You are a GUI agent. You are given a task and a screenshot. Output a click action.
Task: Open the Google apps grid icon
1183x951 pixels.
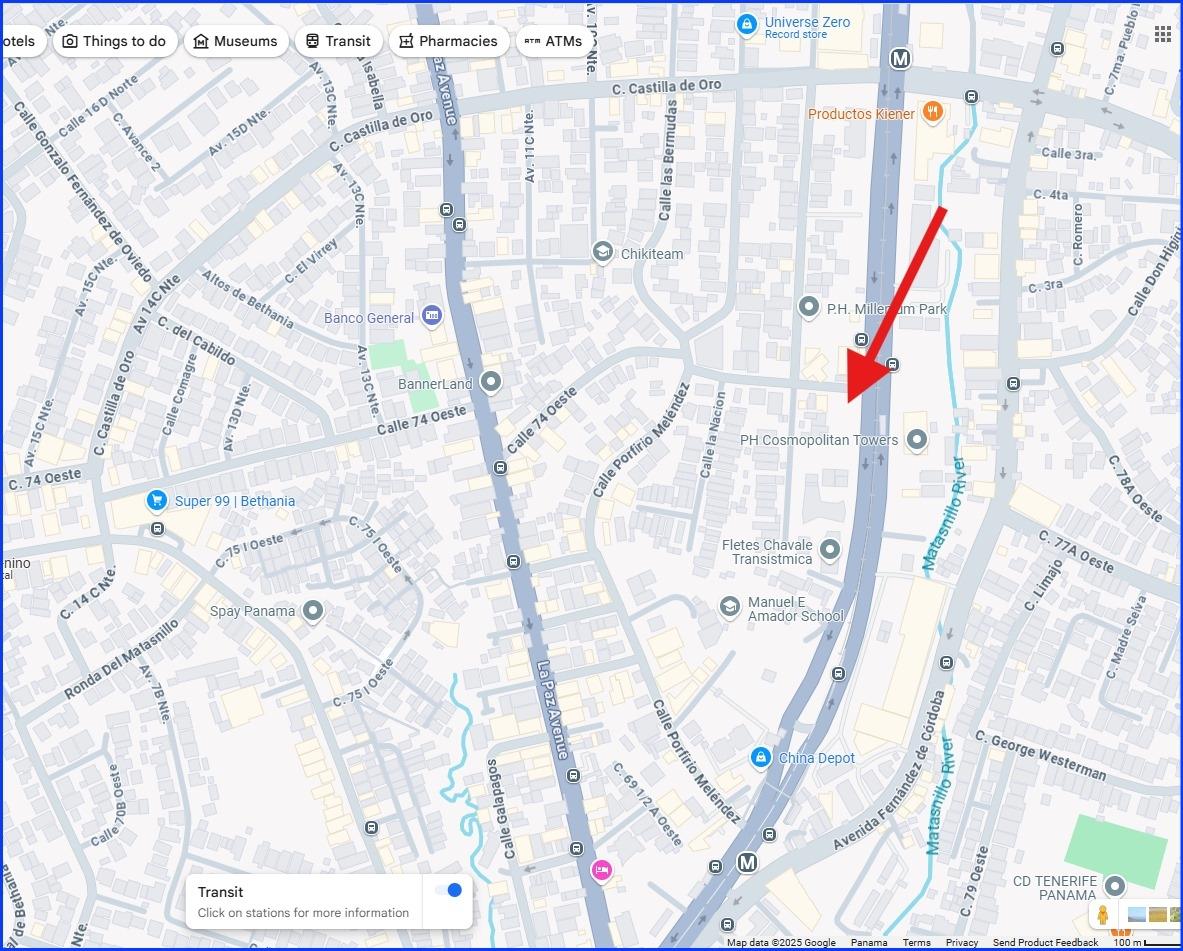[1163, 34]
